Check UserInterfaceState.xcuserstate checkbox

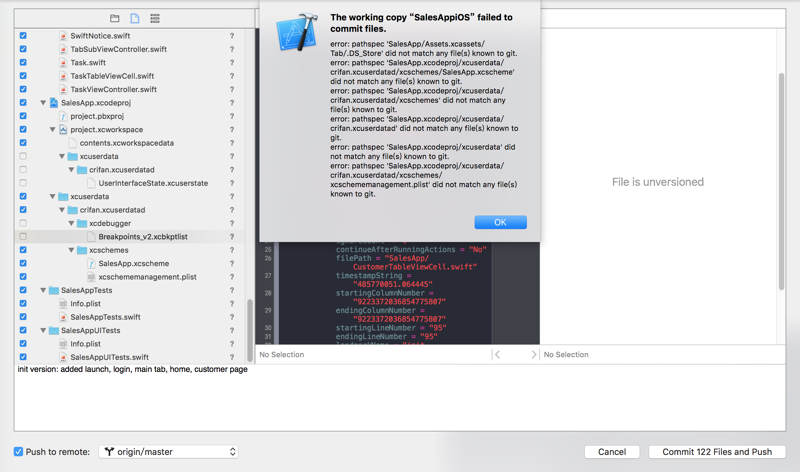[x=23, y=183]
